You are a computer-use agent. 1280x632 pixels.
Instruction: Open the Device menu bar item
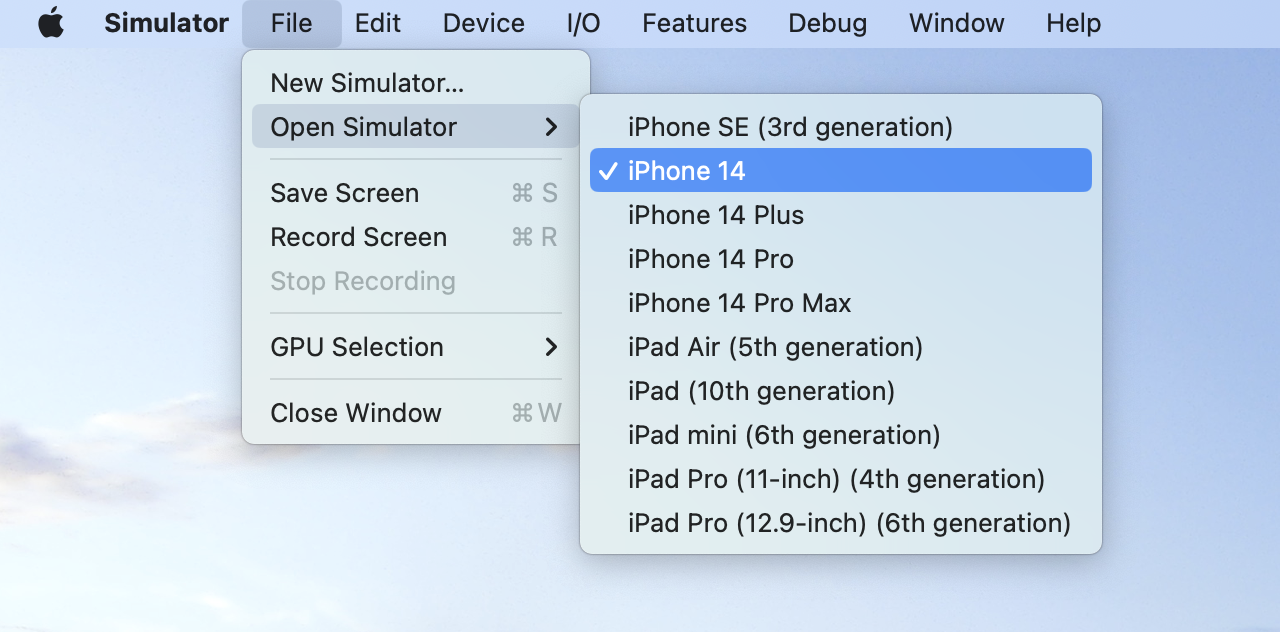tap(484, 23)
